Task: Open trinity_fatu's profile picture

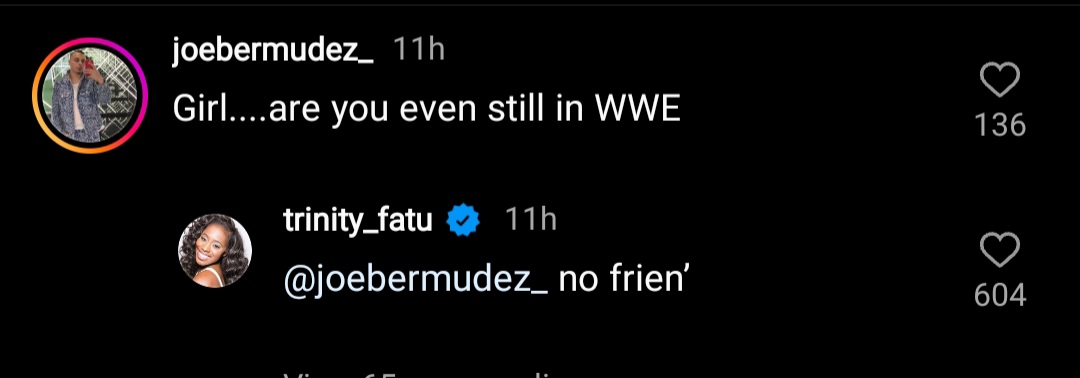Action: 215,250
